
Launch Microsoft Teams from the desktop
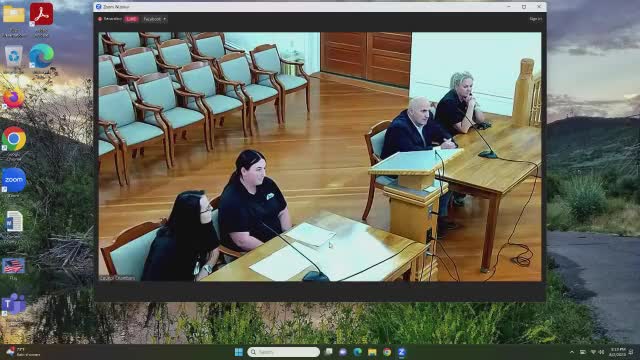tap(13, 304)
